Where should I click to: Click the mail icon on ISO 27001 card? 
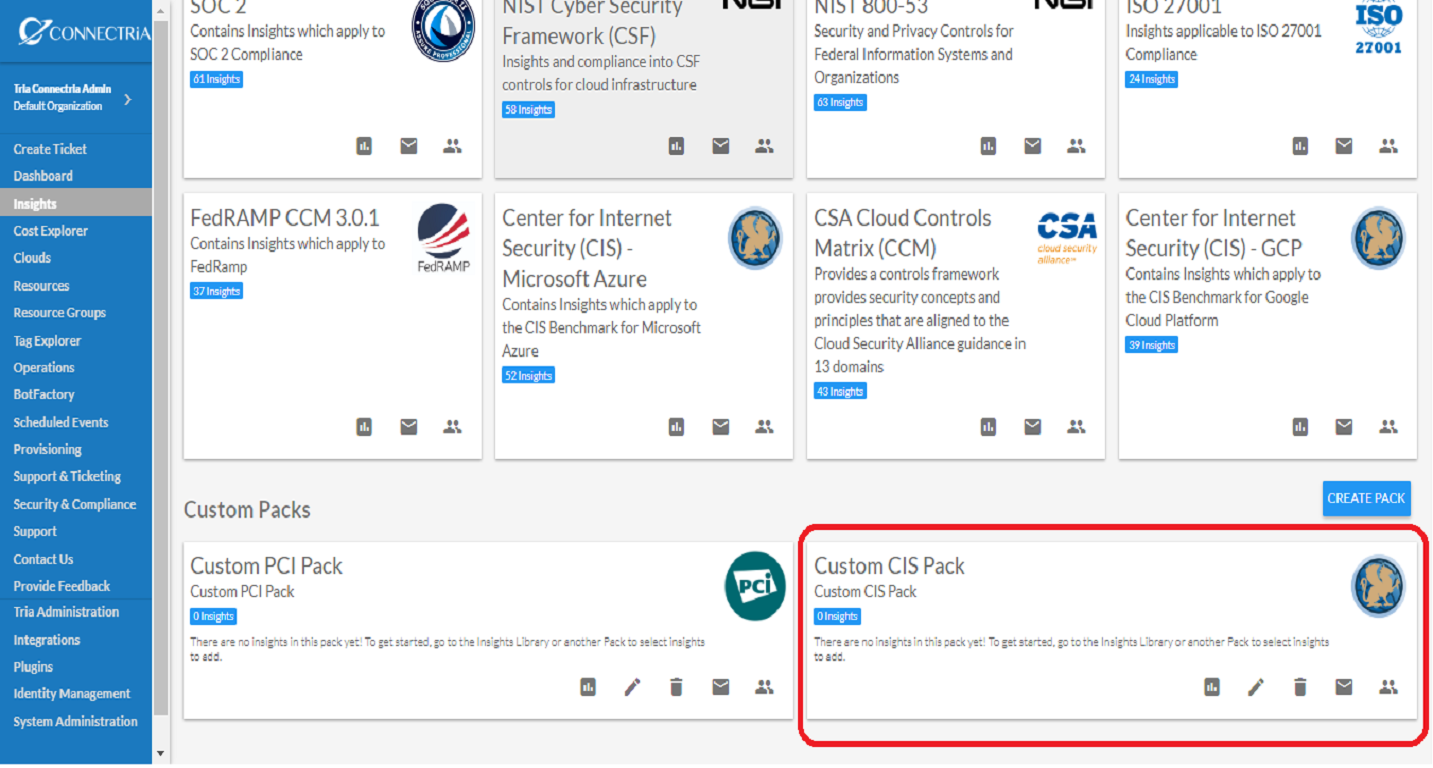[1344, 146]
